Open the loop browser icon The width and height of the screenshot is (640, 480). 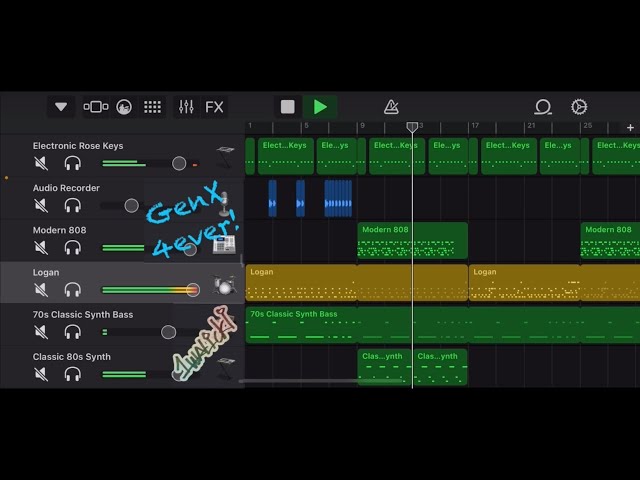(x=543, y=107)
